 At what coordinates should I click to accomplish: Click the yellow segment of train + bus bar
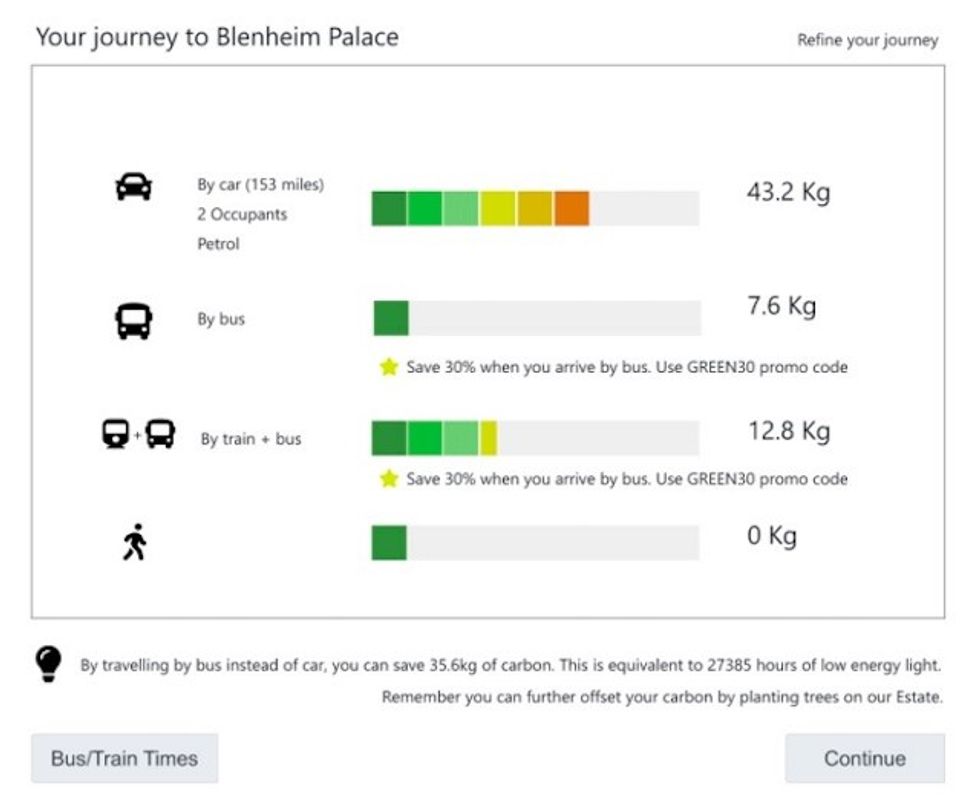pos(488,438)
